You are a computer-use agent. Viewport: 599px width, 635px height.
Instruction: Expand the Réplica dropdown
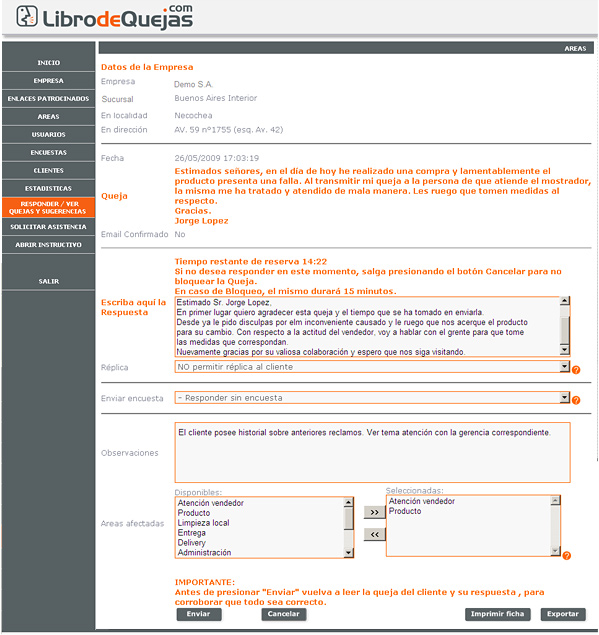point(372,367)
